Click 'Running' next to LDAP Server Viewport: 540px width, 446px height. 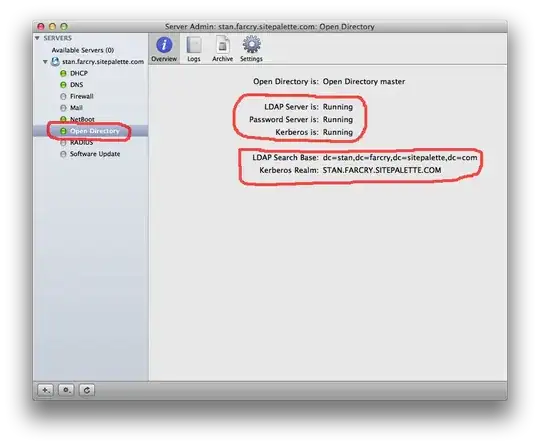tap(338, 107)
